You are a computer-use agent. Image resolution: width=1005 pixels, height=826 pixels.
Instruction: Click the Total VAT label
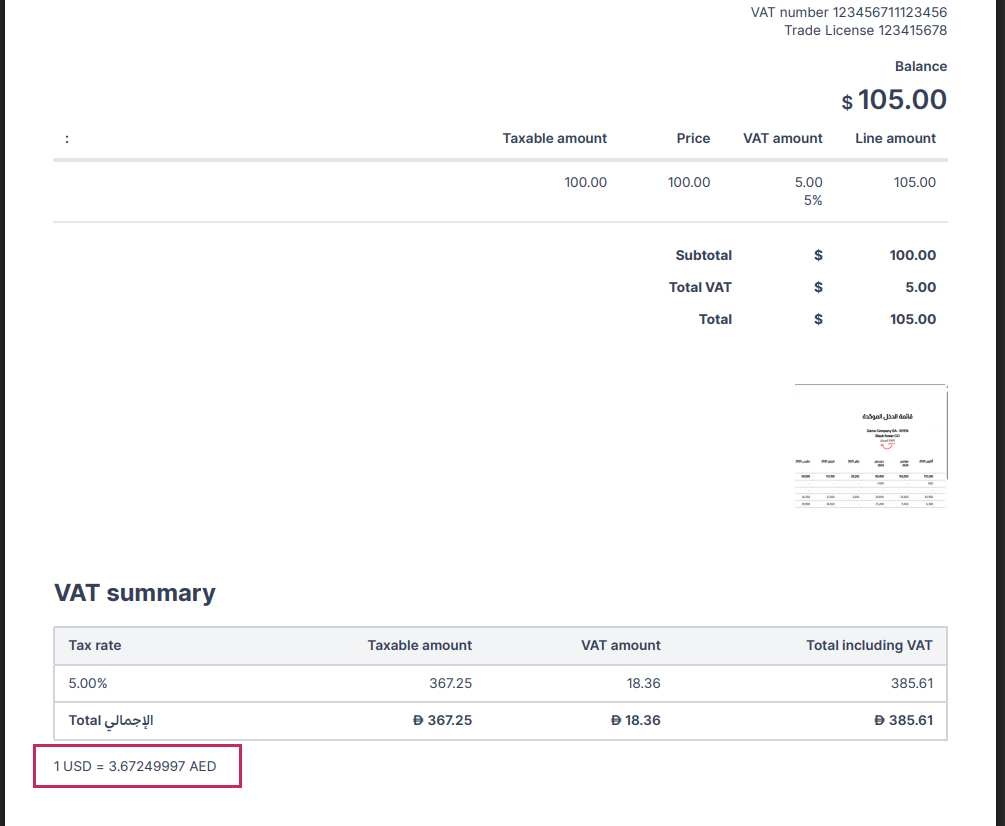[700, 287]
